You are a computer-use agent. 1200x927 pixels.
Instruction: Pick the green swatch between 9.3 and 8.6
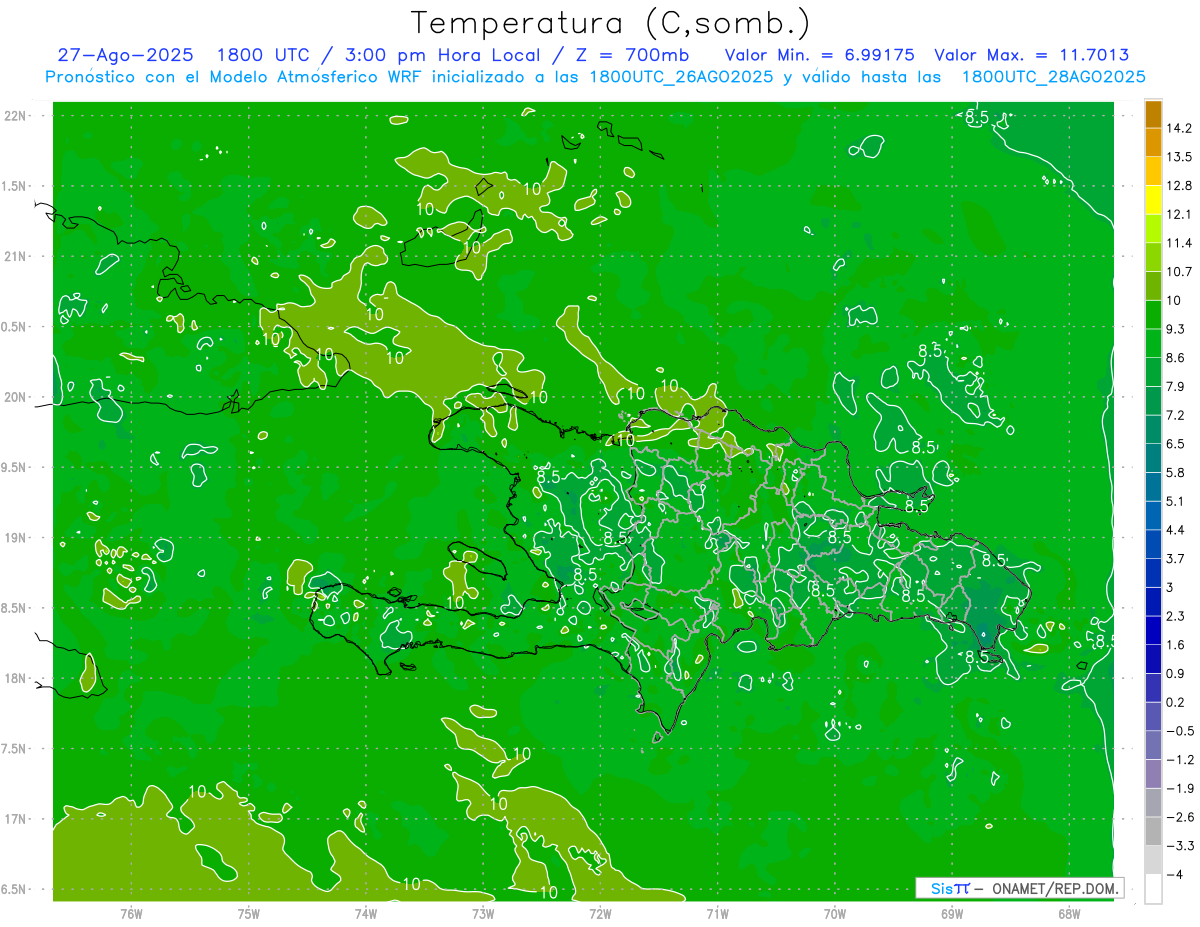point(1153,343)
